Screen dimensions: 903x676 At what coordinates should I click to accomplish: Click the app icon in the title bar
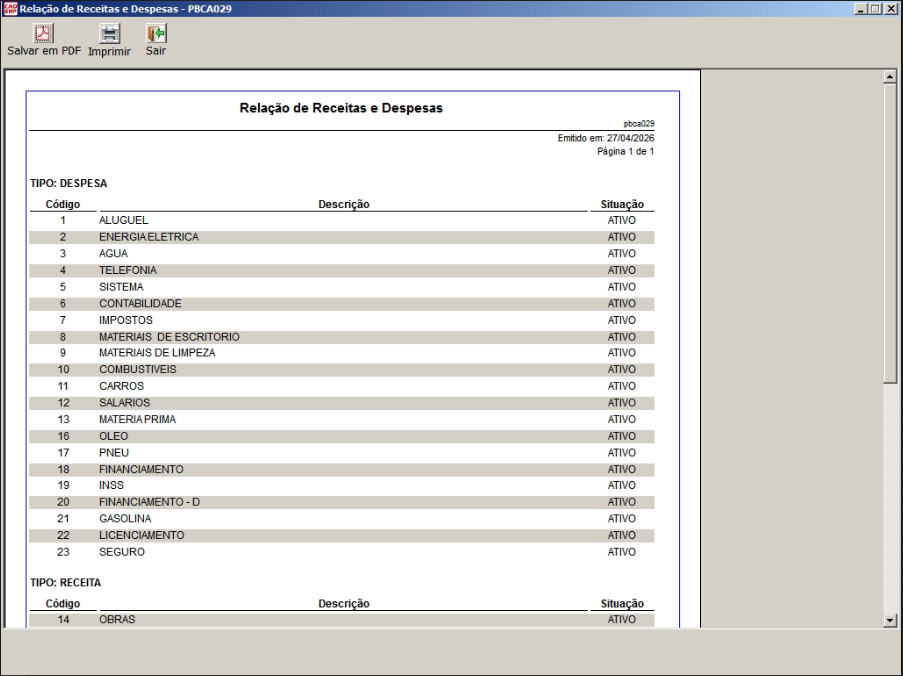point(10,9)
